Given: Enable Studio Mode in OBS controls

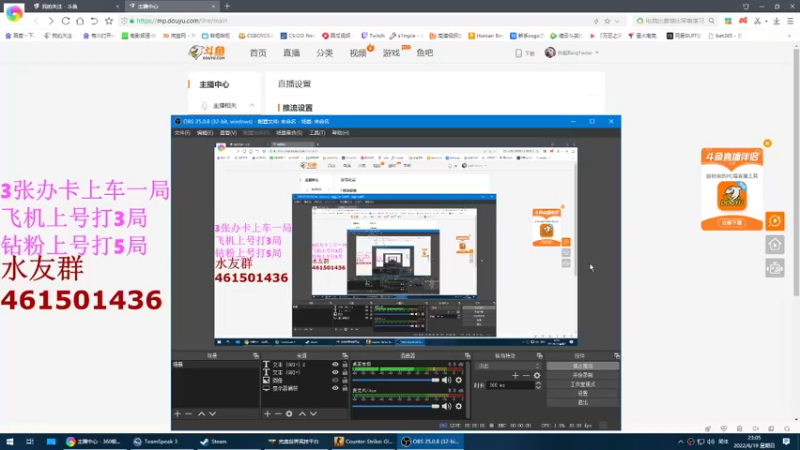Looking at the screenshot, I should (583, 384).
